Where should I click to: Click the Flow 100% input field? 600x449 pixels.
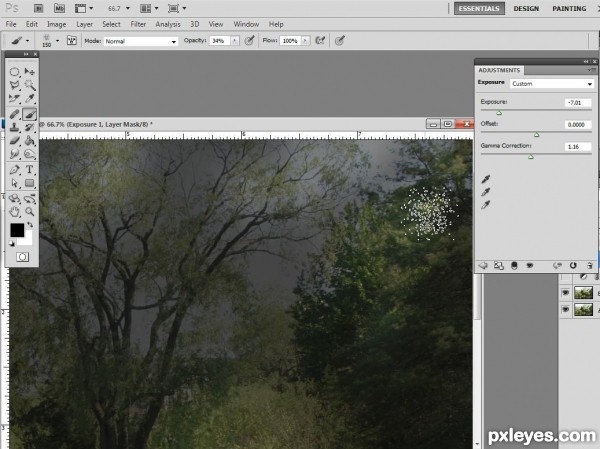pyautogui.click(x=290, y=41)
